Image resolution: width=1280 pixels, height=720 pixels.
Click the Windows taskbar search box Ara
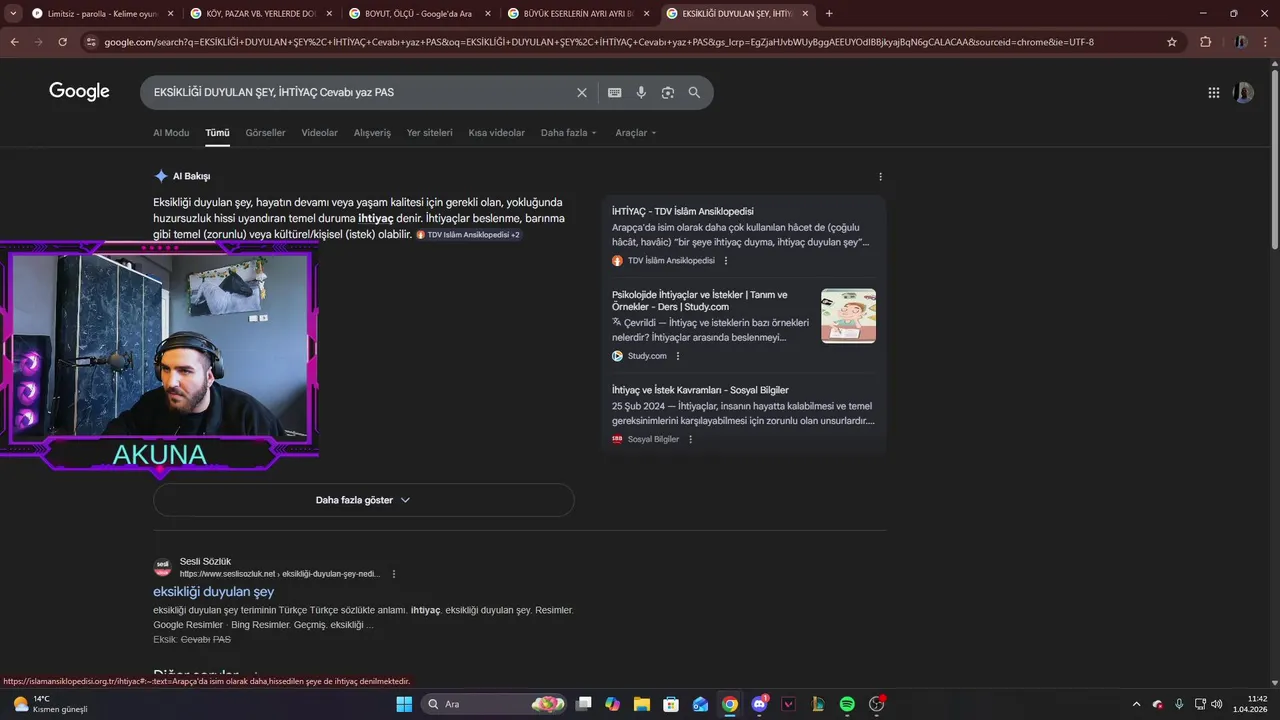493,704
